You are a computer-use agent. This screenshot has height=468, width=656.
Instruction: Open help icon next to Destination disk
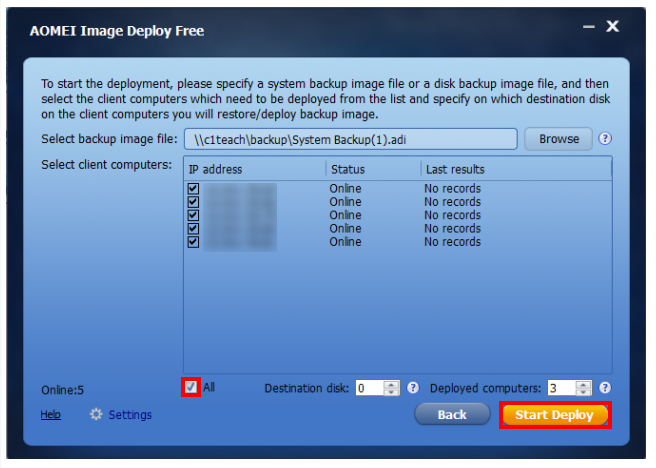[413, 388]
